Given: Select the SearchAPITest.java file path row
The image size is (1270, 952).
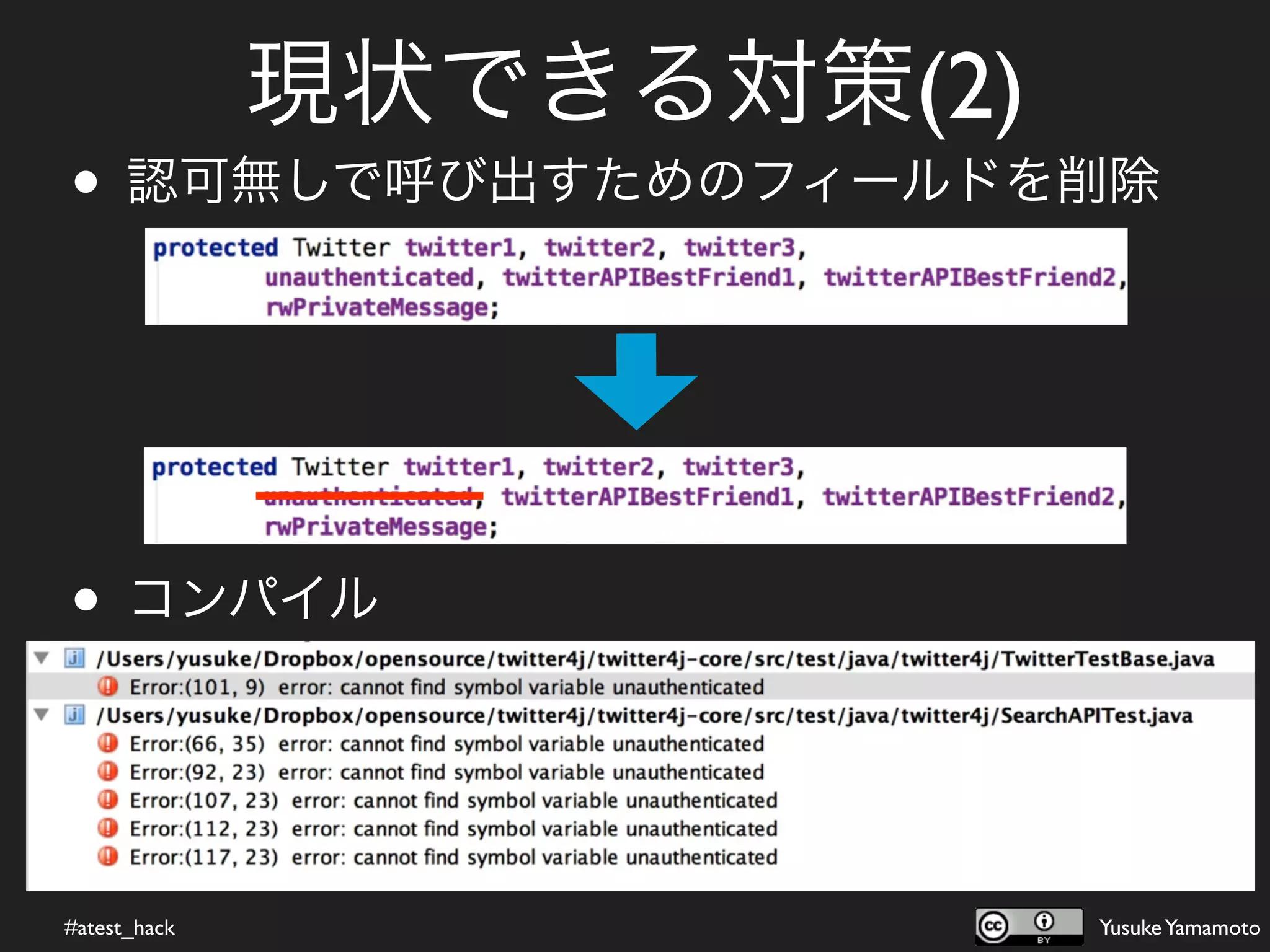Looking at the screenshot, I should (641, 715).
